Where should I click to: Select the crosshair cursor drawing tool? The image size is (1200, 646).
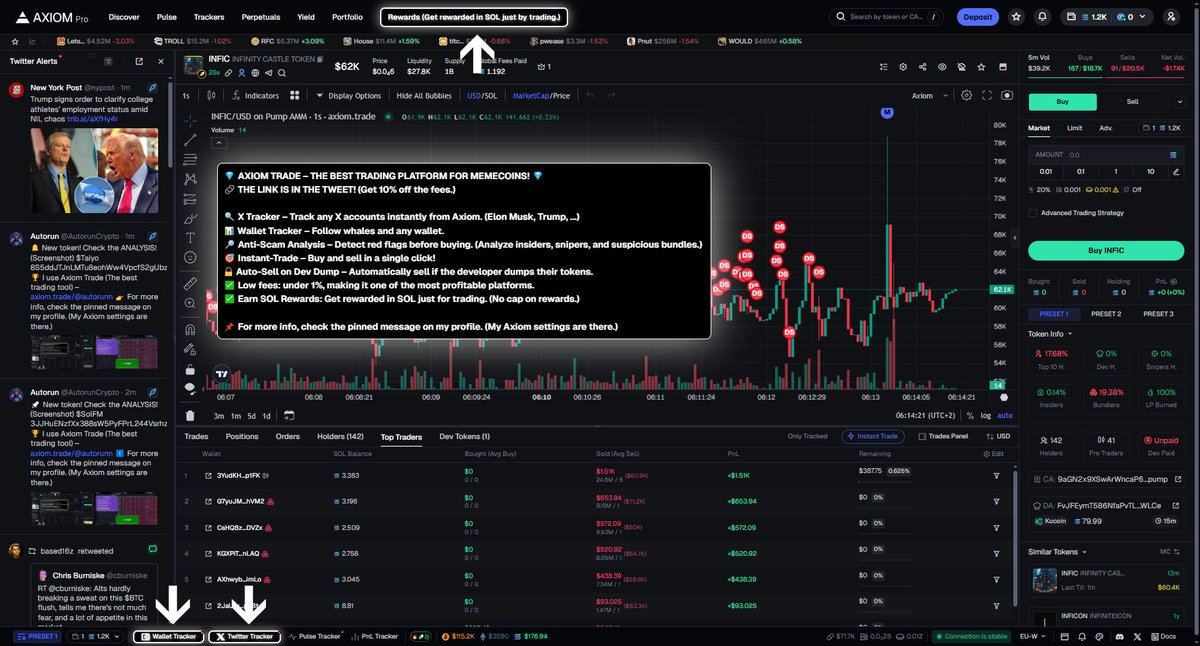[x=190, y=120]
